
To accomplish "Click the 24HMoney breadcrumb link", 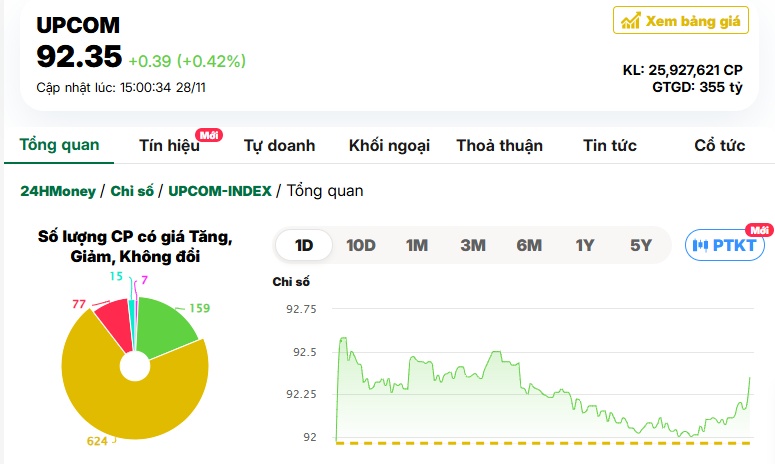I will click(58, 191).
